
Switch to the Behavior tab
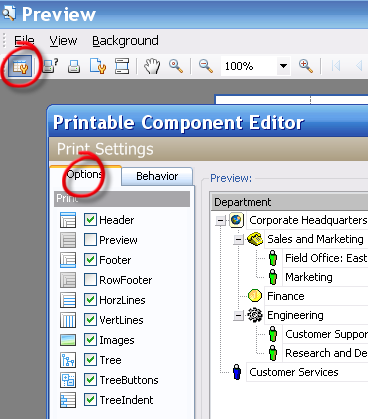pyautogui.click(x=157, y=176)
